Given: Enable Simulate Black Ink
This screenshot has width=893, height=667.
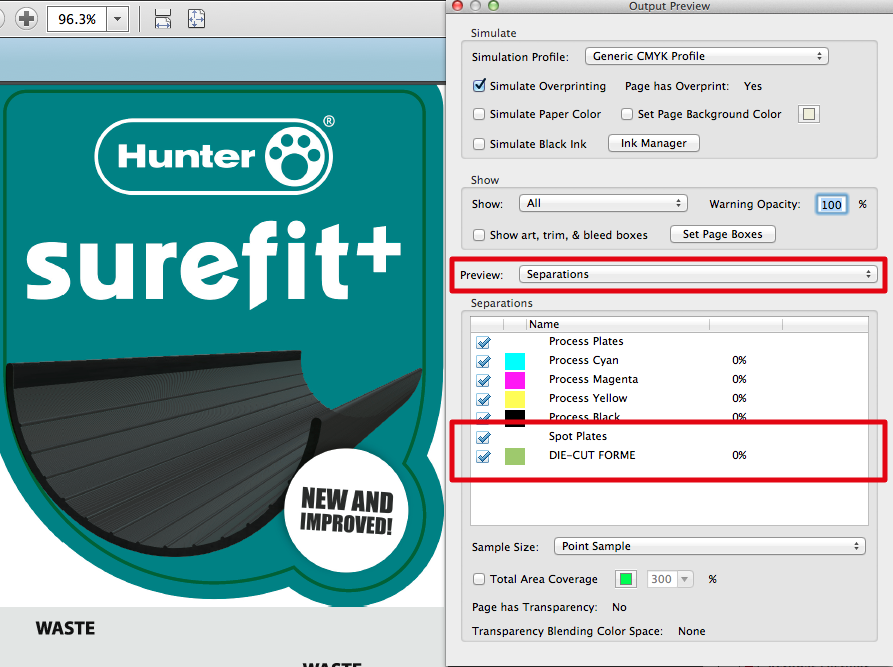Looking at the screenshot, I should pos(479,143).
